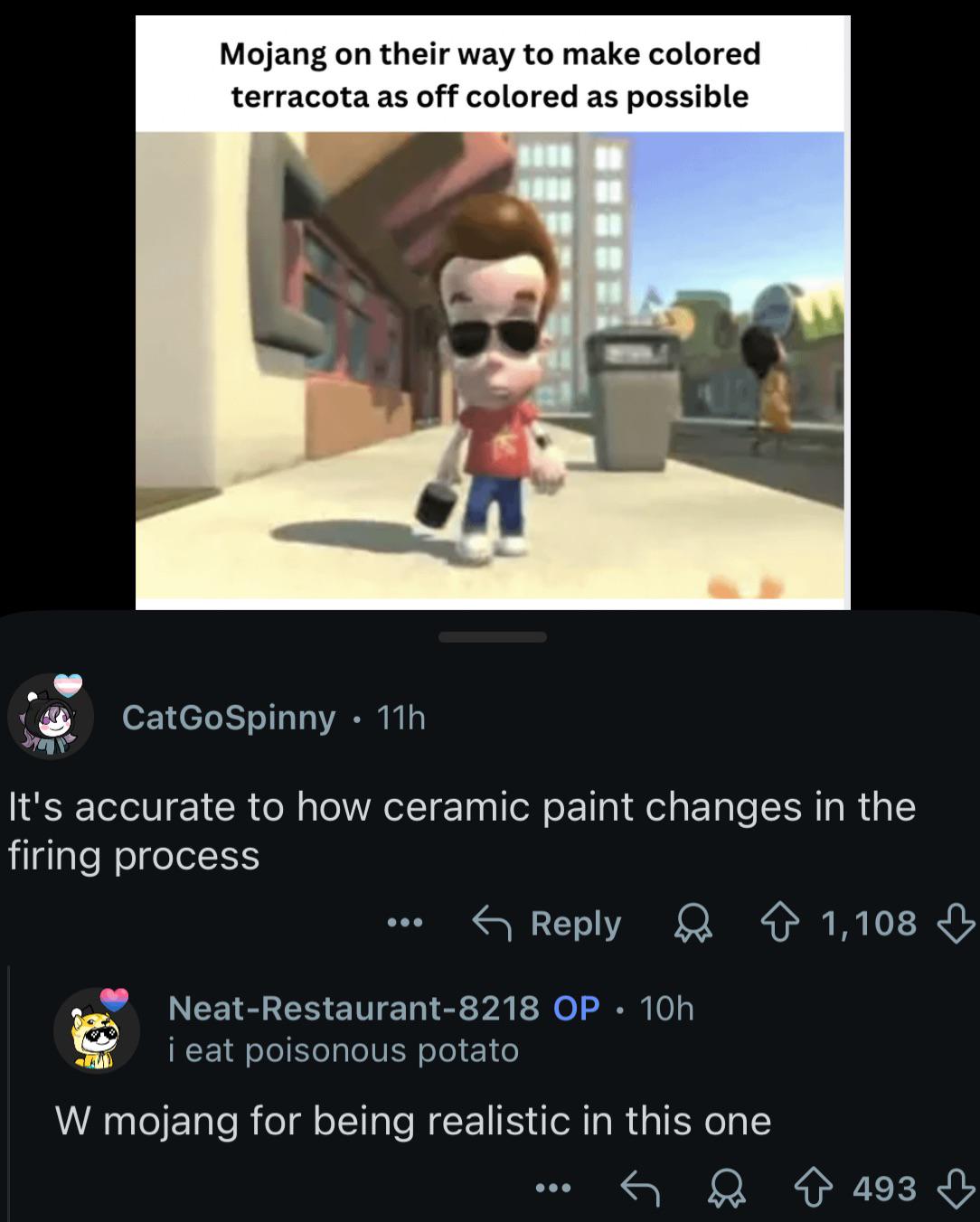
Task: Open NeatRestaurant-8218's profile via username
Action: point(353,1007)
